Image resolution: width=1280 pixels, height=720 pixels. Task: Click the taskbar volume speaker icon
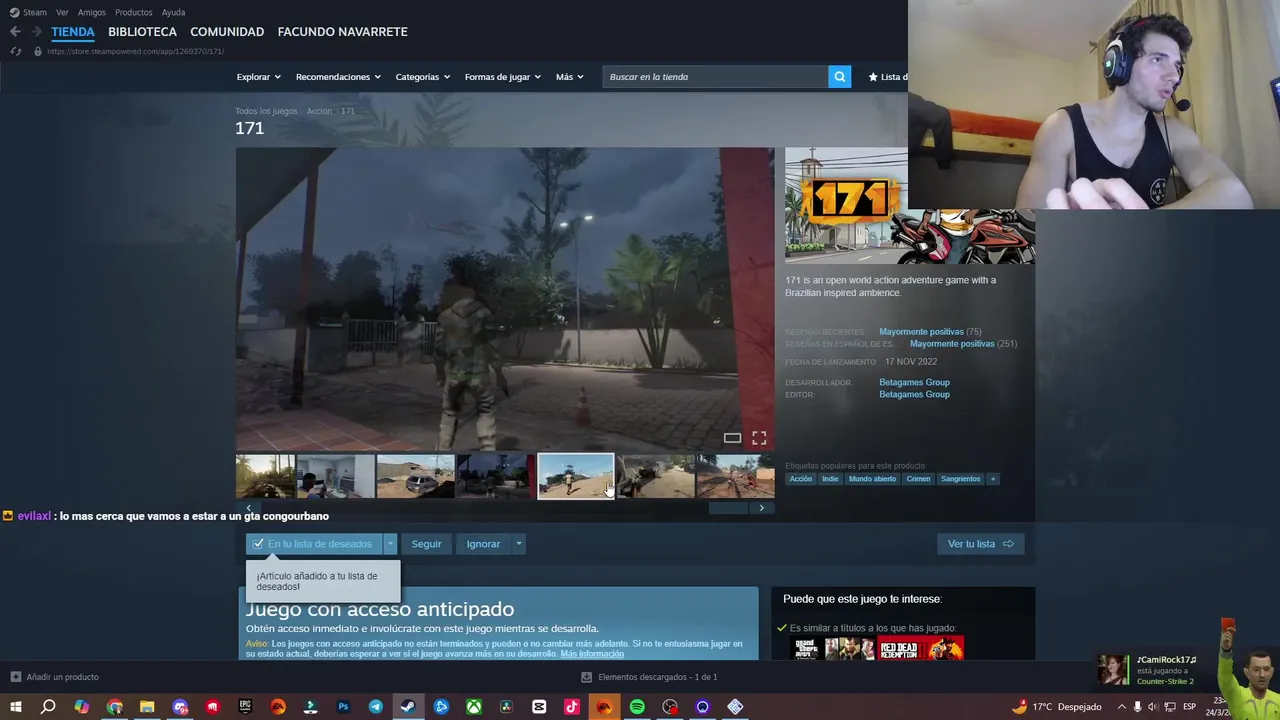coord(1153,707)
